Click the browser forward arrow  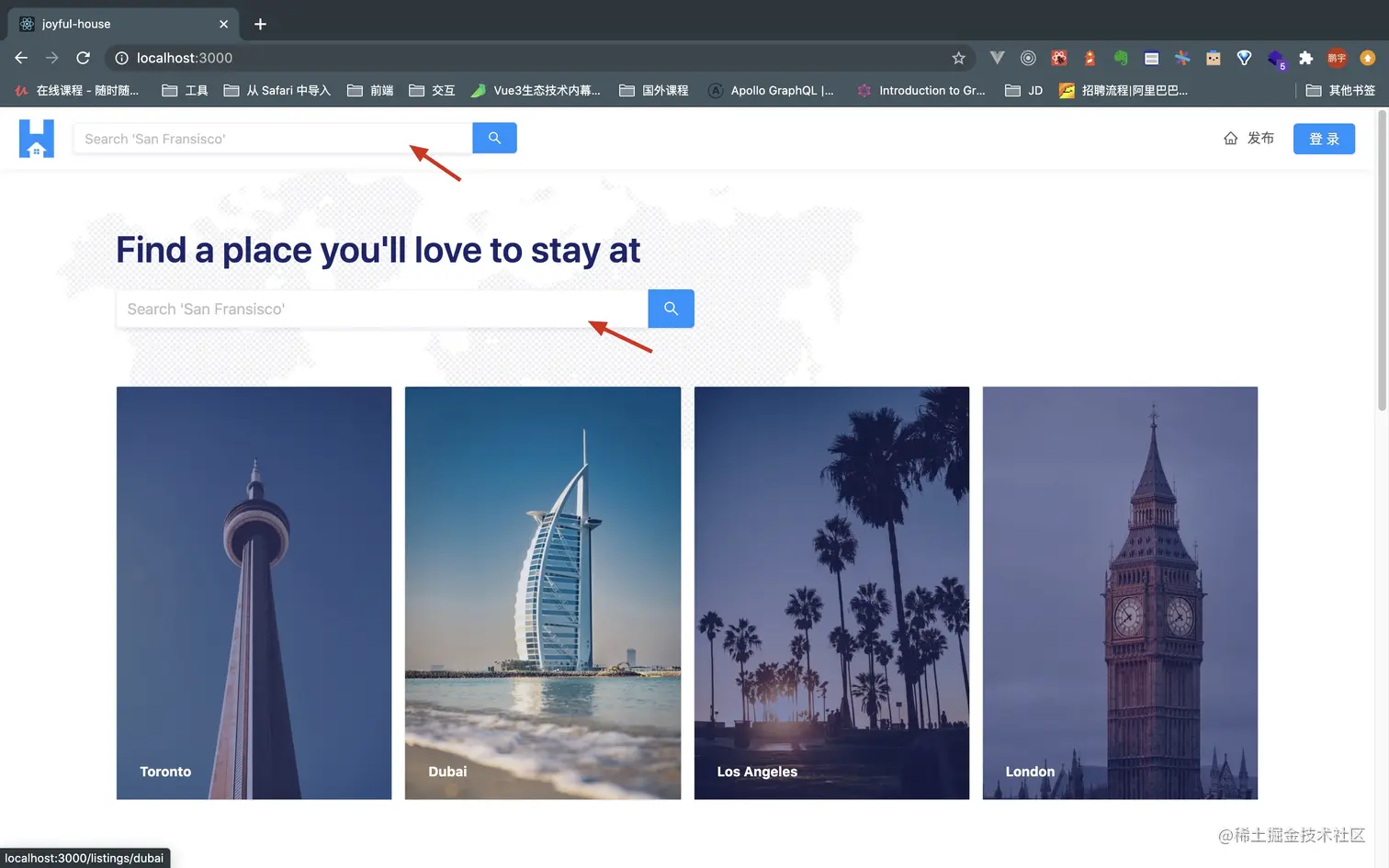point(52,58)
